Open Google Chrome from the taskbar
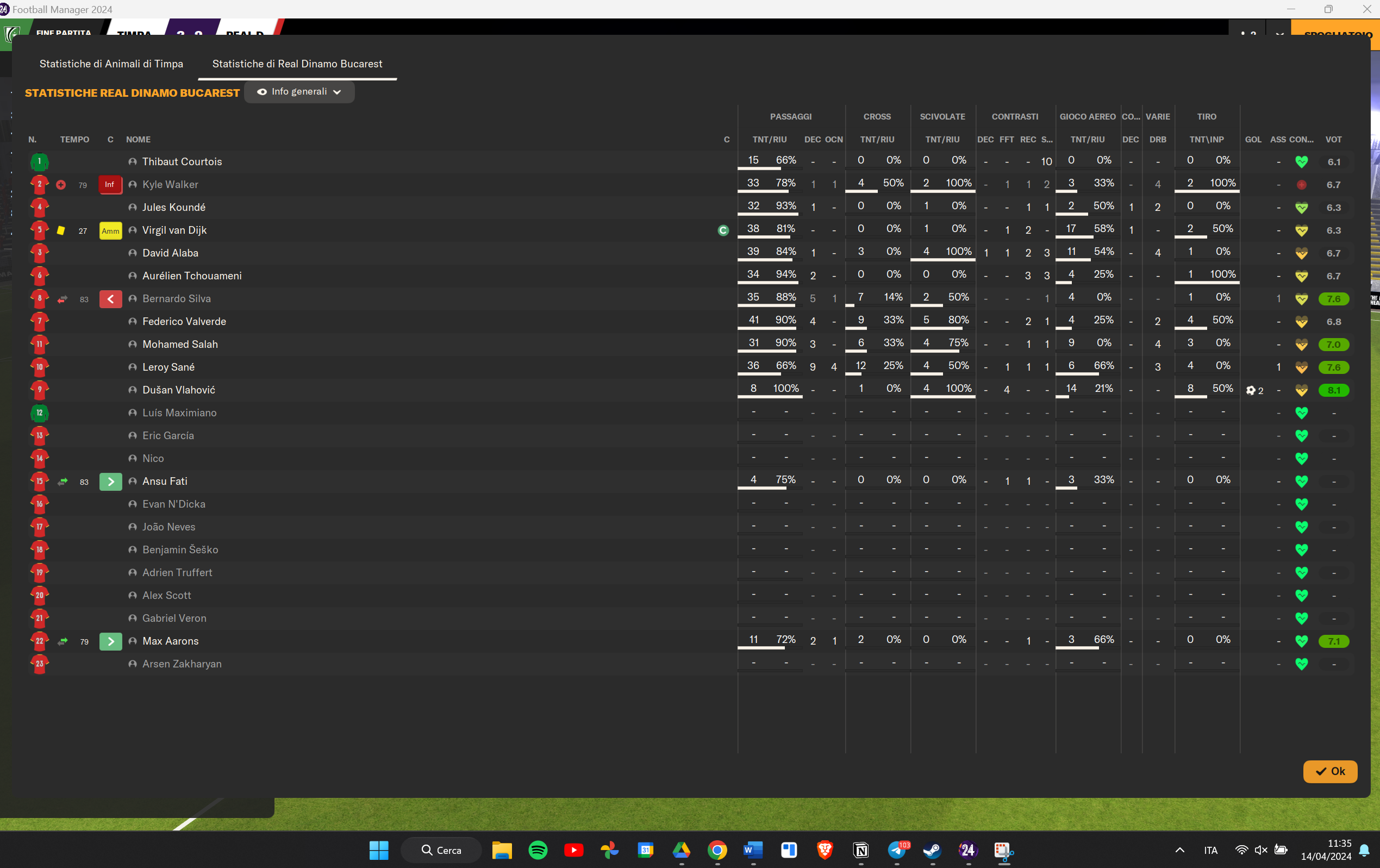 (717, 850)
